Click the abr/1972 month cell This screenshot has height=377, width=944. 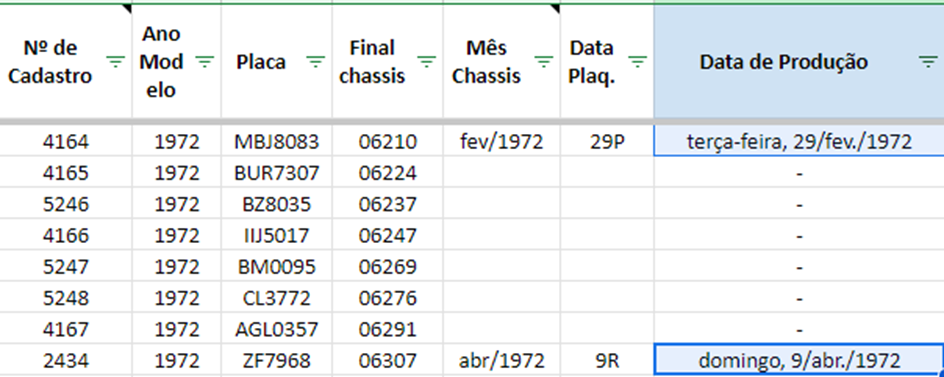coord(502,361)
